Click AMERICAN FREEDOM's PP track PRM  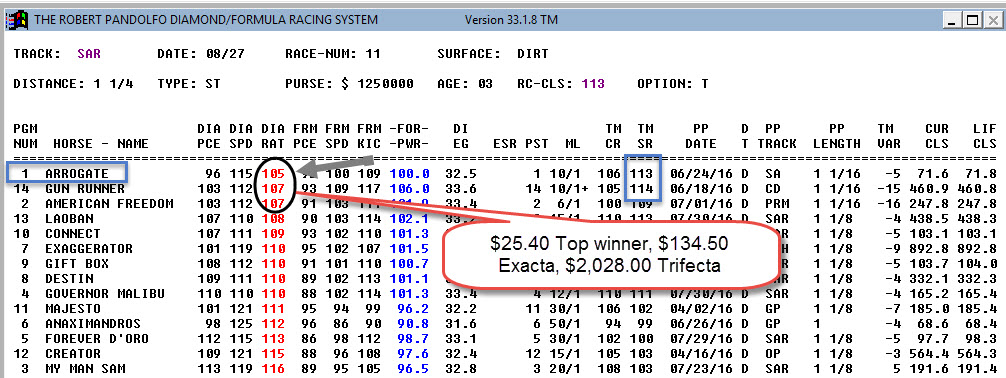(x=777, y=204)
